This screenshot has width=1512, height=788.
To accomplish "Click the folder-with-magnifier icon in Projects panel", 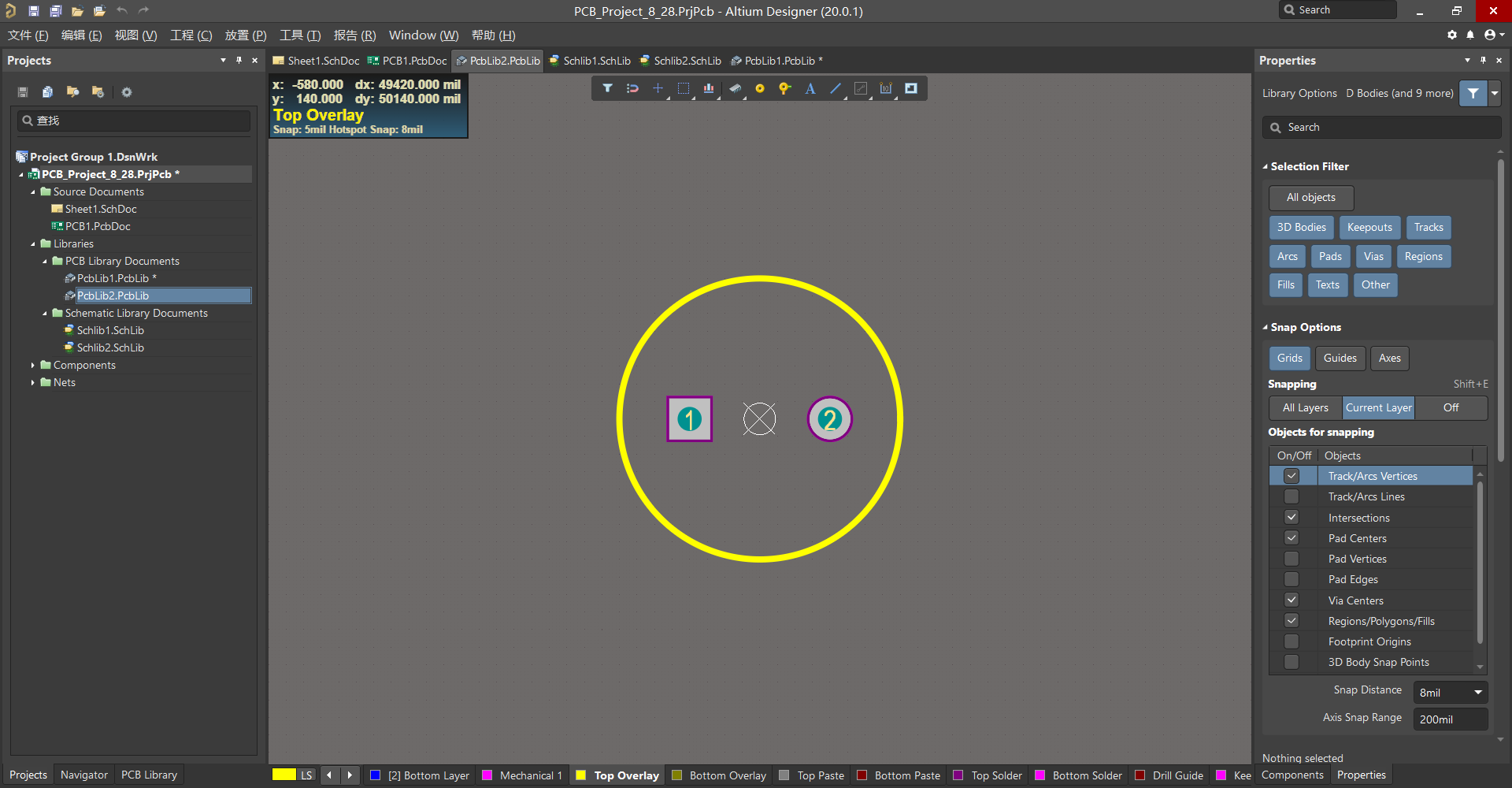I will (x=72, y=92).
